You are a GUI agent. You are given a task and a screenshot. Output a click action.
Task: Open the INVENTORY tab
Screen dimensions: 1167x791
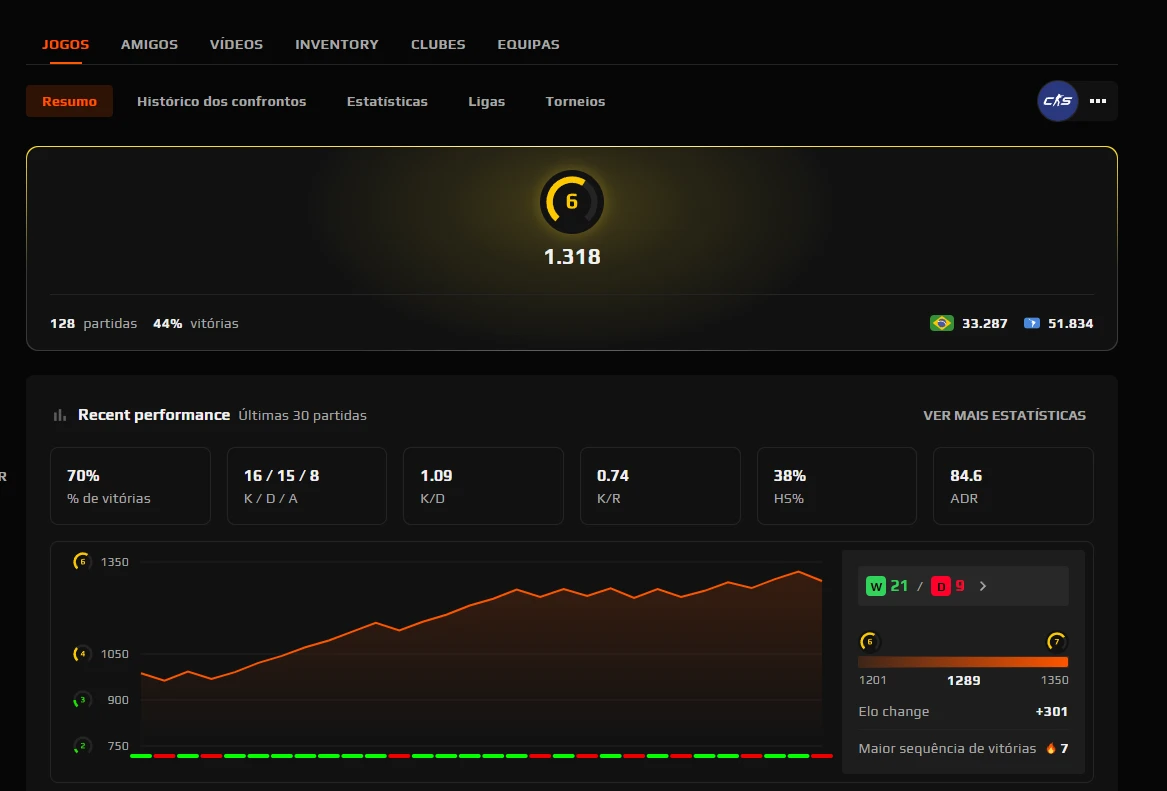pos(336,44)
